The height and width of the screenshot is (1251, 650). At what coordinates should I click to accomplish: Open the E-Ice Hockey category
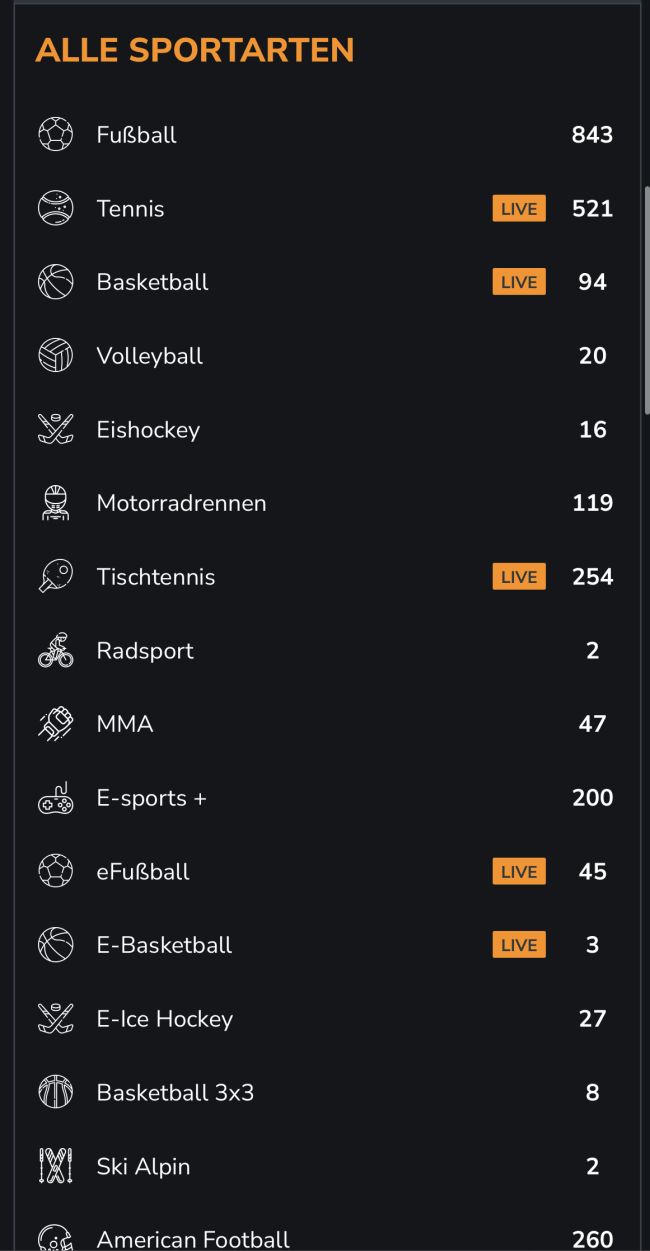[165, 1019]
